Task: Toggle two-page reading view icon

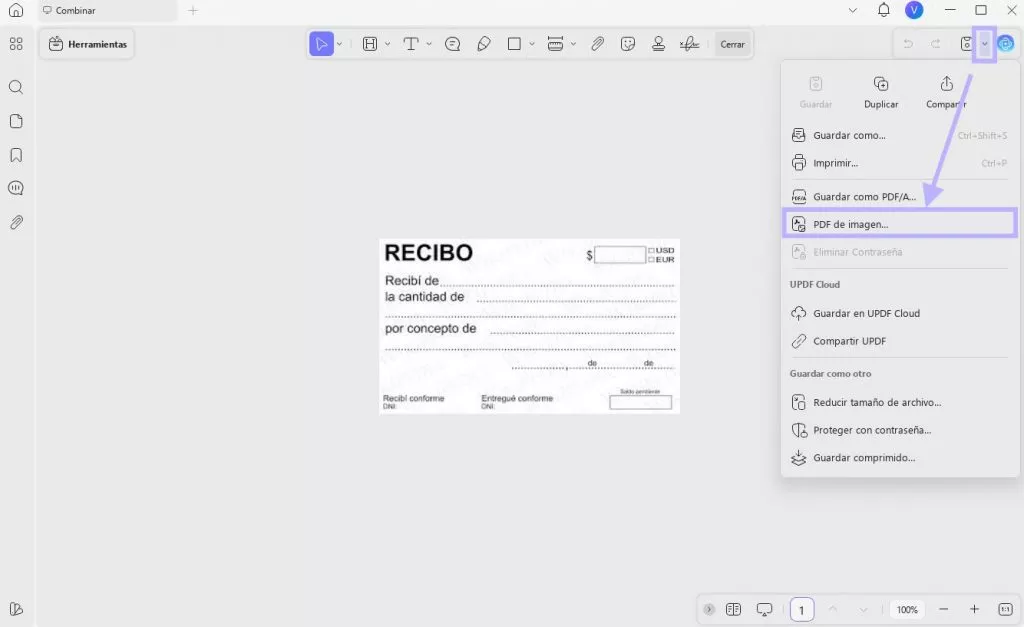Action: [x=733, y=609]
